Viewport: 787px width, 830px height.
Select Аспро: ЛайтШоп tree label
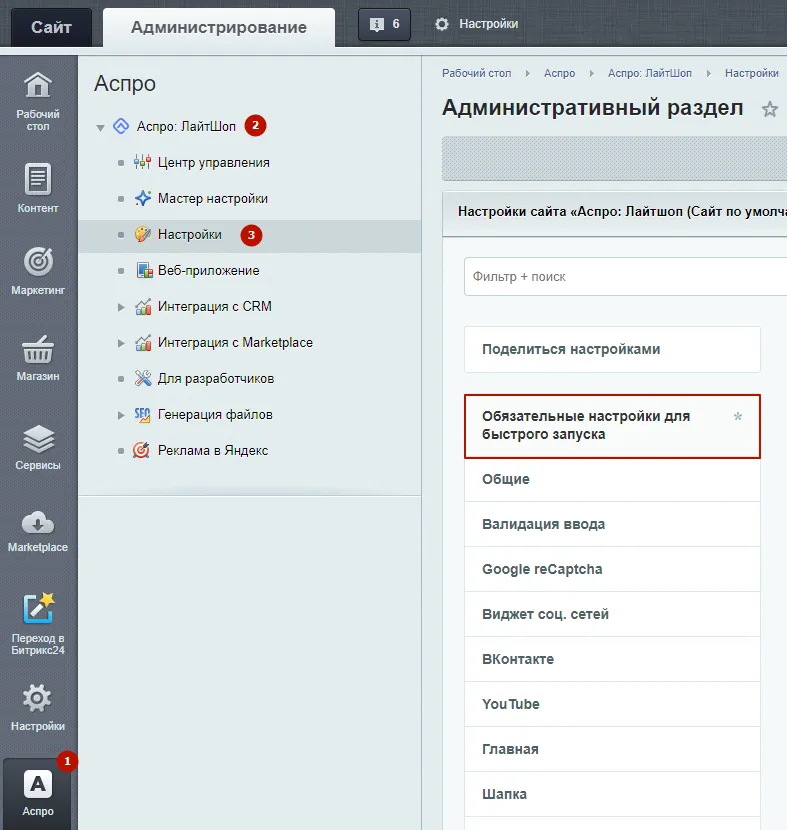click(x=186, y=126)
